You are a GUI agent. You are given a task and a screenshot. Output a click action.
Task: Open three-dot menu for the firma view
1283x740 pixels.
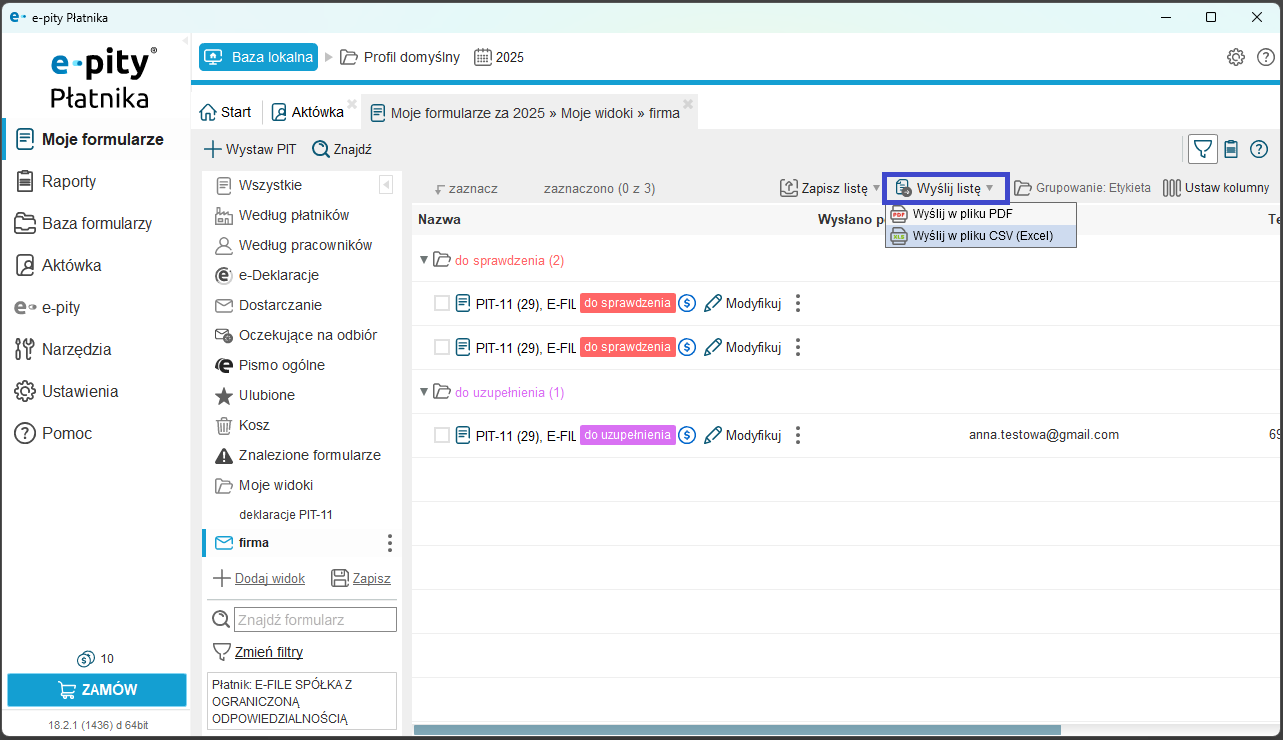tap(390, 543)
